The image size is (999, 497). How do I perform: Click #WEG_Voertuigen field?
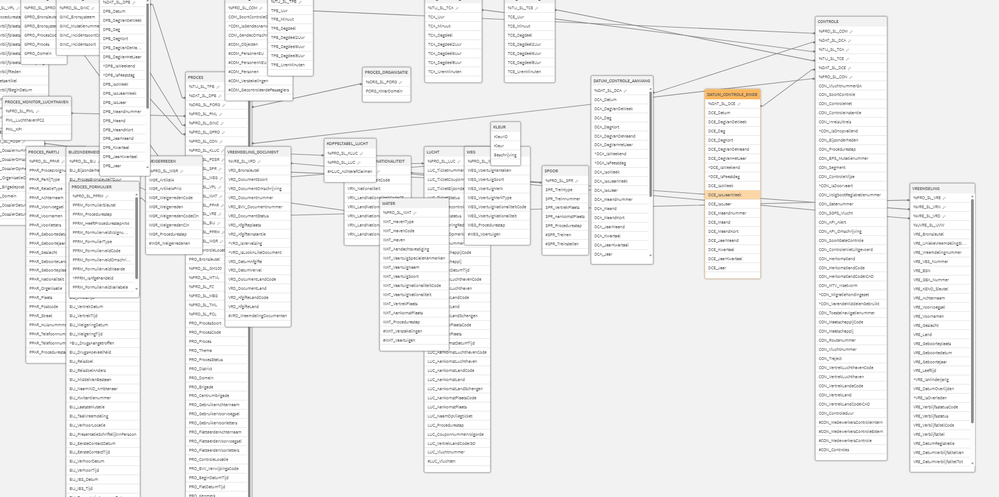point(497,234)
